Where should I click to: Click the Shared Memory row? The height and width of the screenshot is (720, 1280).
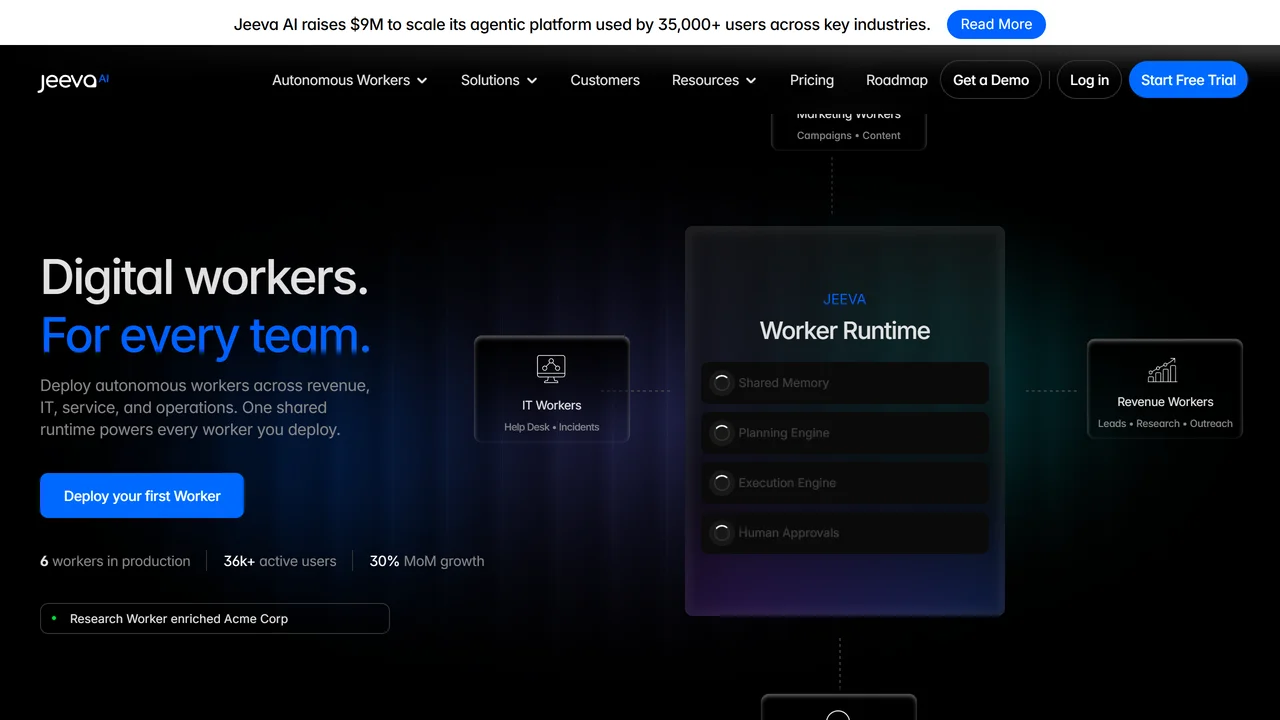[845, 383]
